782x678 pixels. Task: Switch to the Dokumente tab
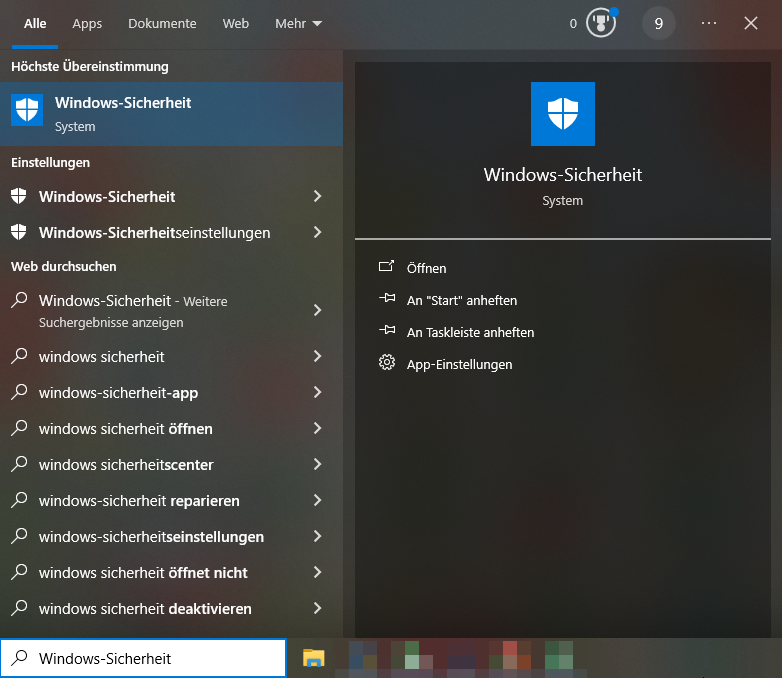162,23
